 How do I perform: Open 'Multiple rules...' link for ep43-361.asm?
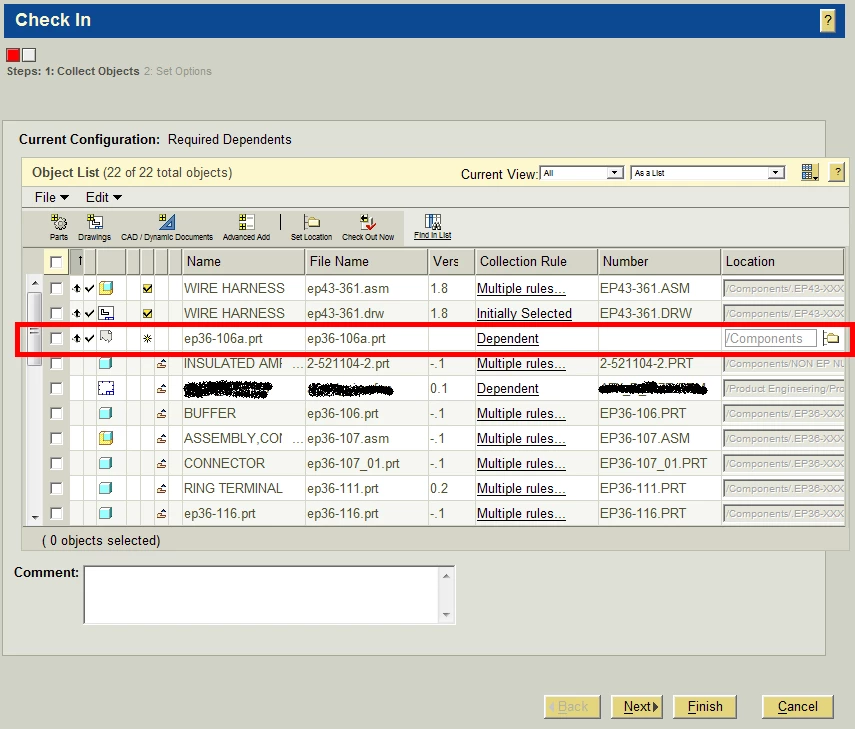[x=521, y=288]
